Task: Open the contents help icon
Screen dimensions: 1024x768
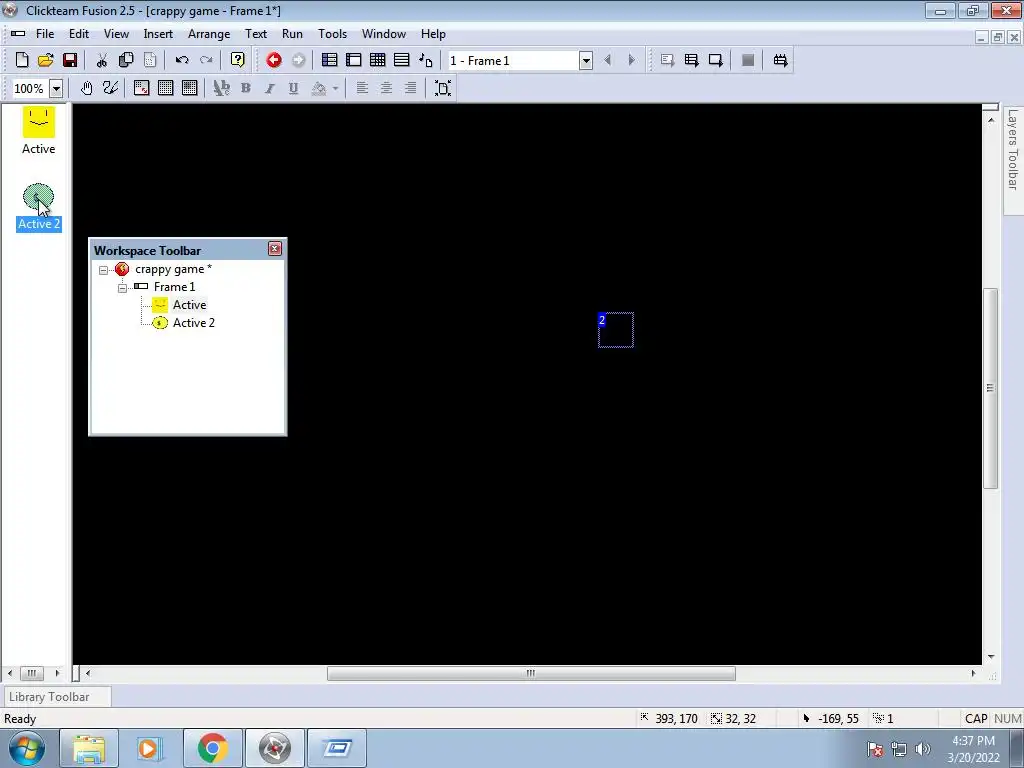Action: tap(238, 60)
